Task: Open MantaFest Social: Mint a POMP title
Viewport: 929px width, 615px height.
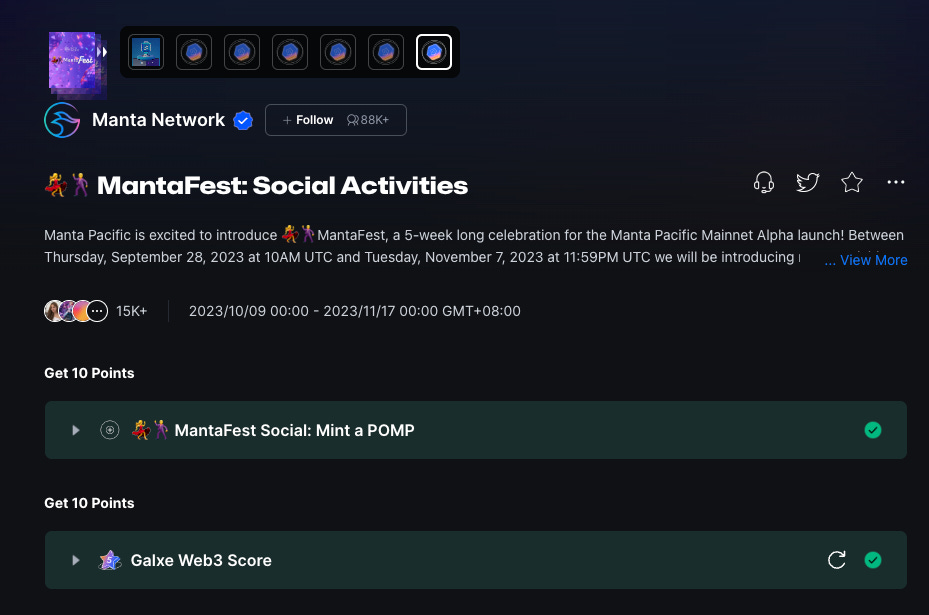Action: [x=294, y=430]
